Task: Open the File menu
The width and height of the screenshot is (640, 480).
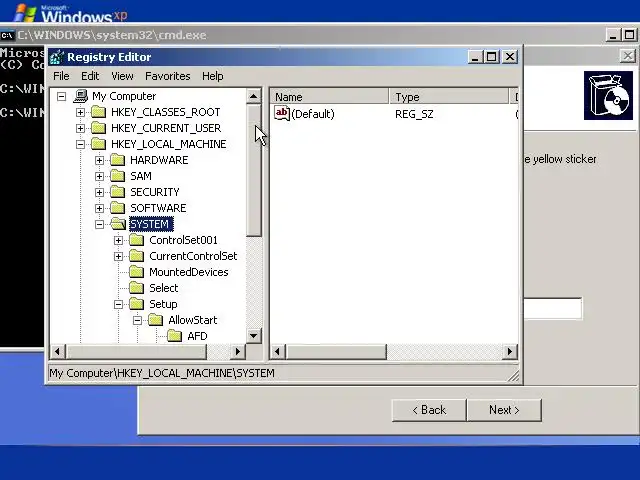Action: click(61, 76)
